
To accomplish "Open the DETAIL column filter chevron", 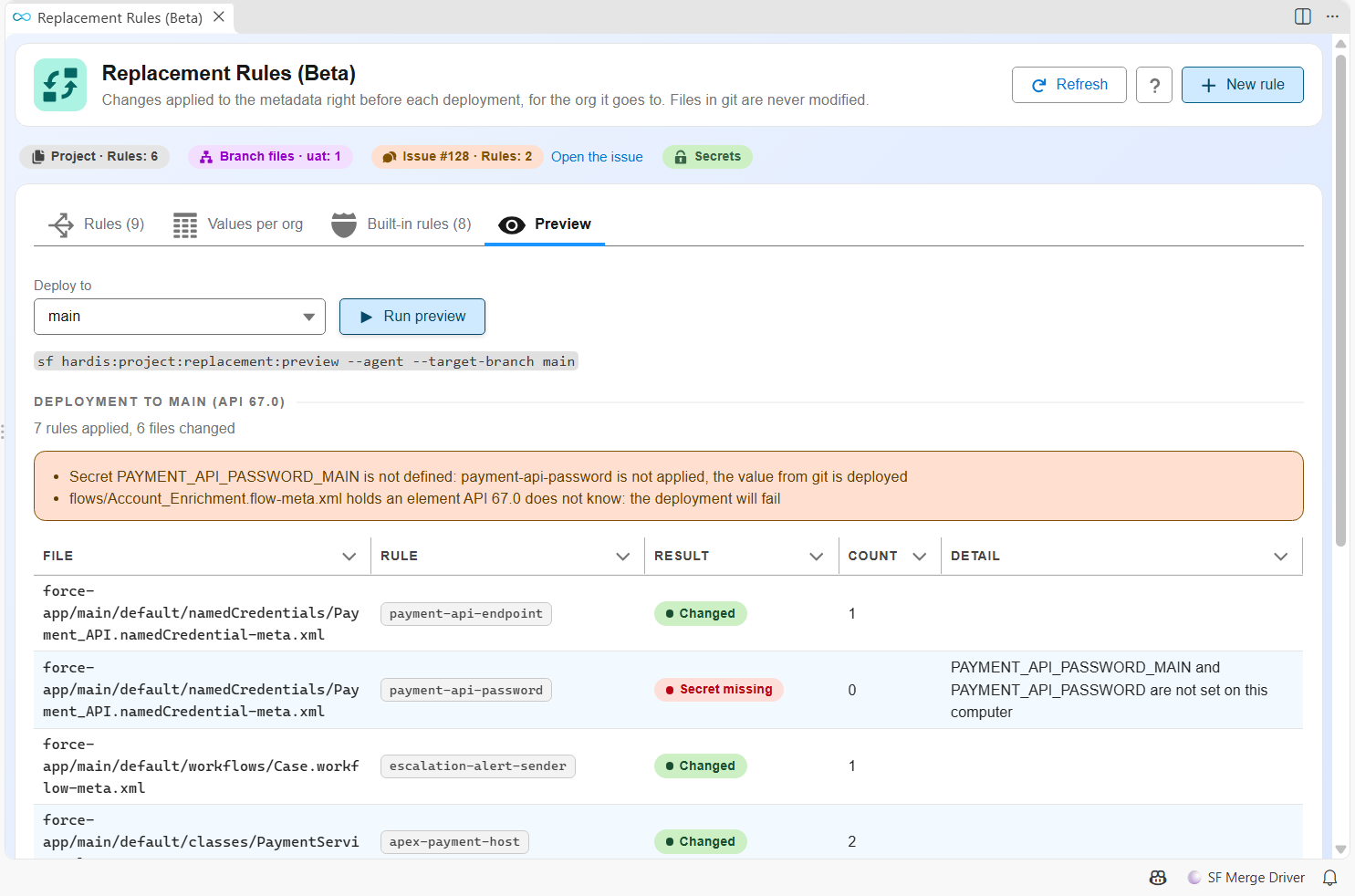I will pos(1281,557).
